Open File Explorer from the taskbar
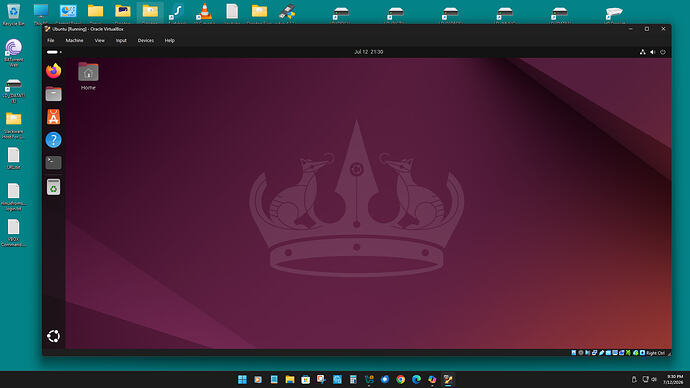 tap(290, 379)
